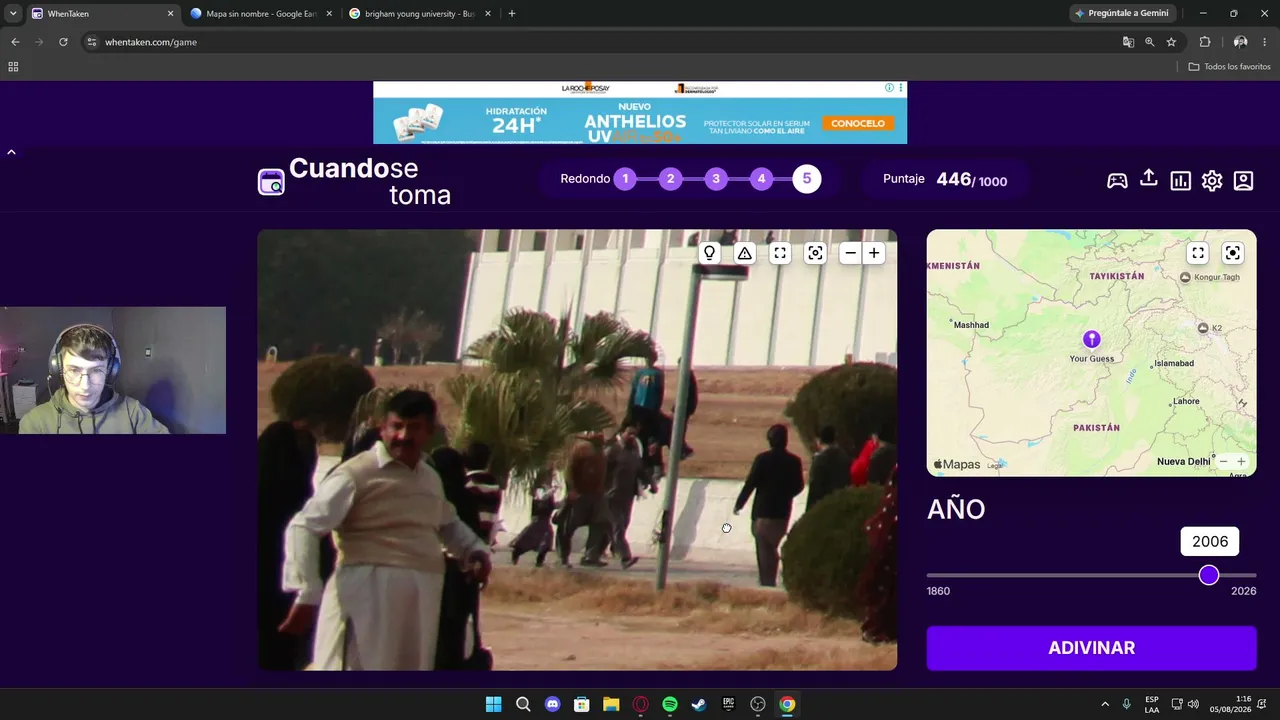Open the tab search dropdown arrow
This screenshot has height=720, width=1280.
pos(13,14)
